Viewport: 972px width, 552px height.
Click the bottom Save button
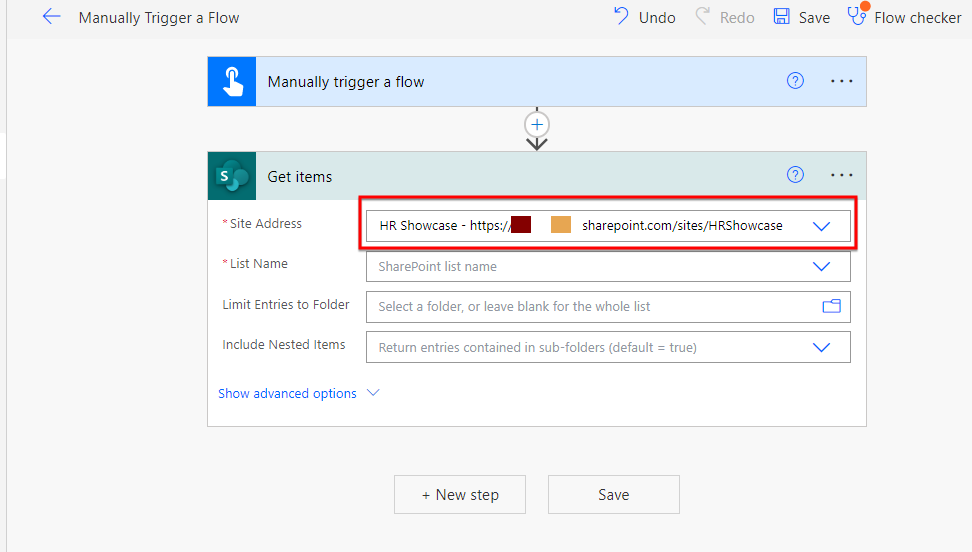point(614,494)
